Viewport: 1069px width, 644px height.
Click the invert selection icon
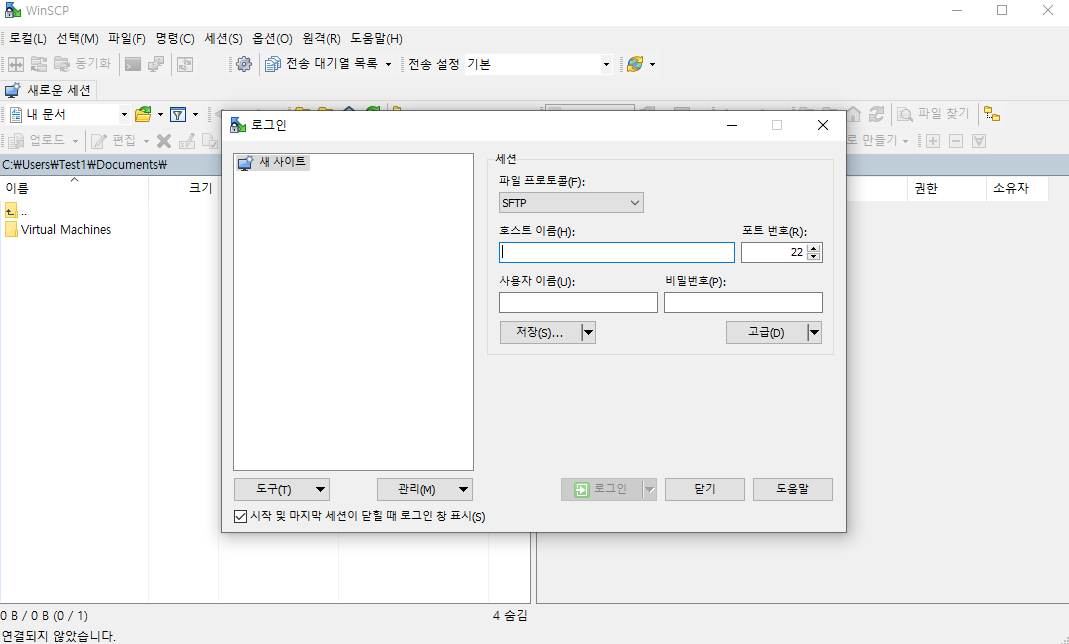pyautogui.click(x=979, y=141)
